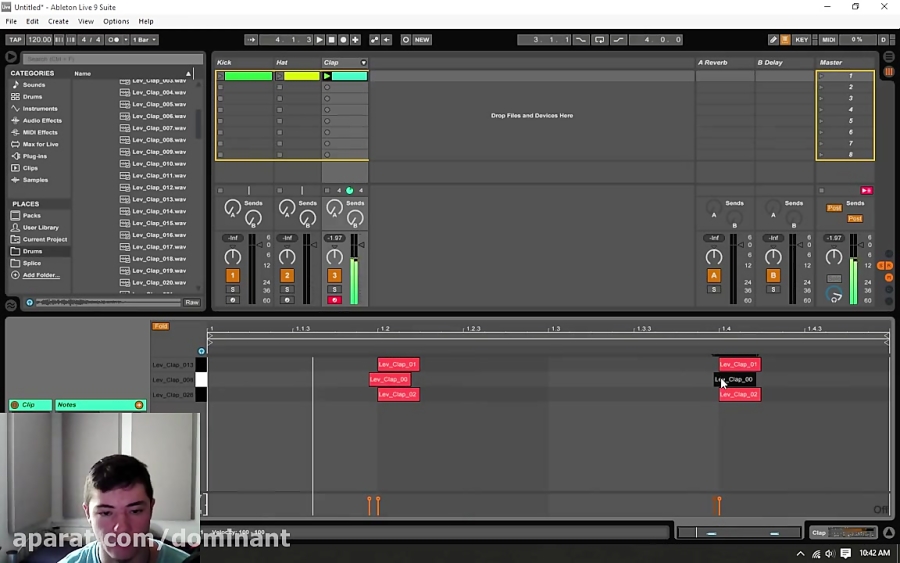
Task: Click the Follow playback arrow icon
Action: point(251,40)
